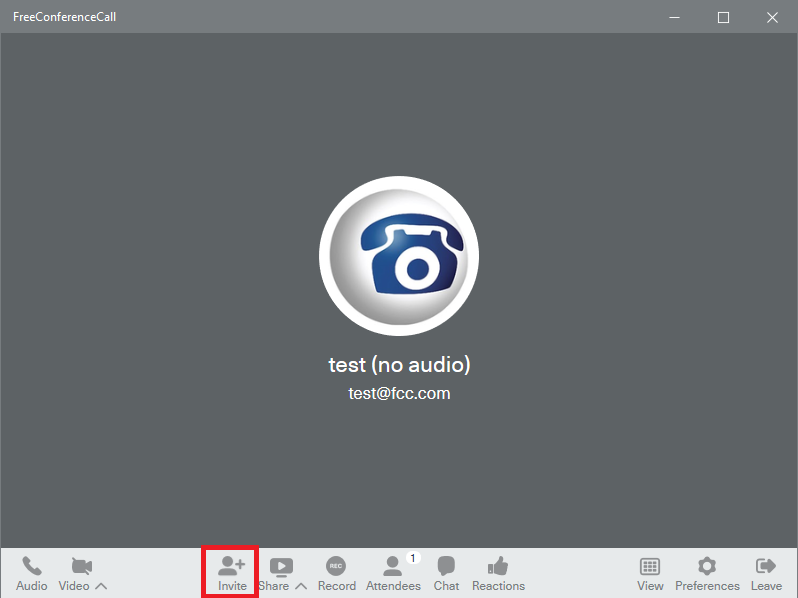798x598 pixels.
Task: Maximize the FreeConferenceCall window
Action: click(x=723, y=17)
